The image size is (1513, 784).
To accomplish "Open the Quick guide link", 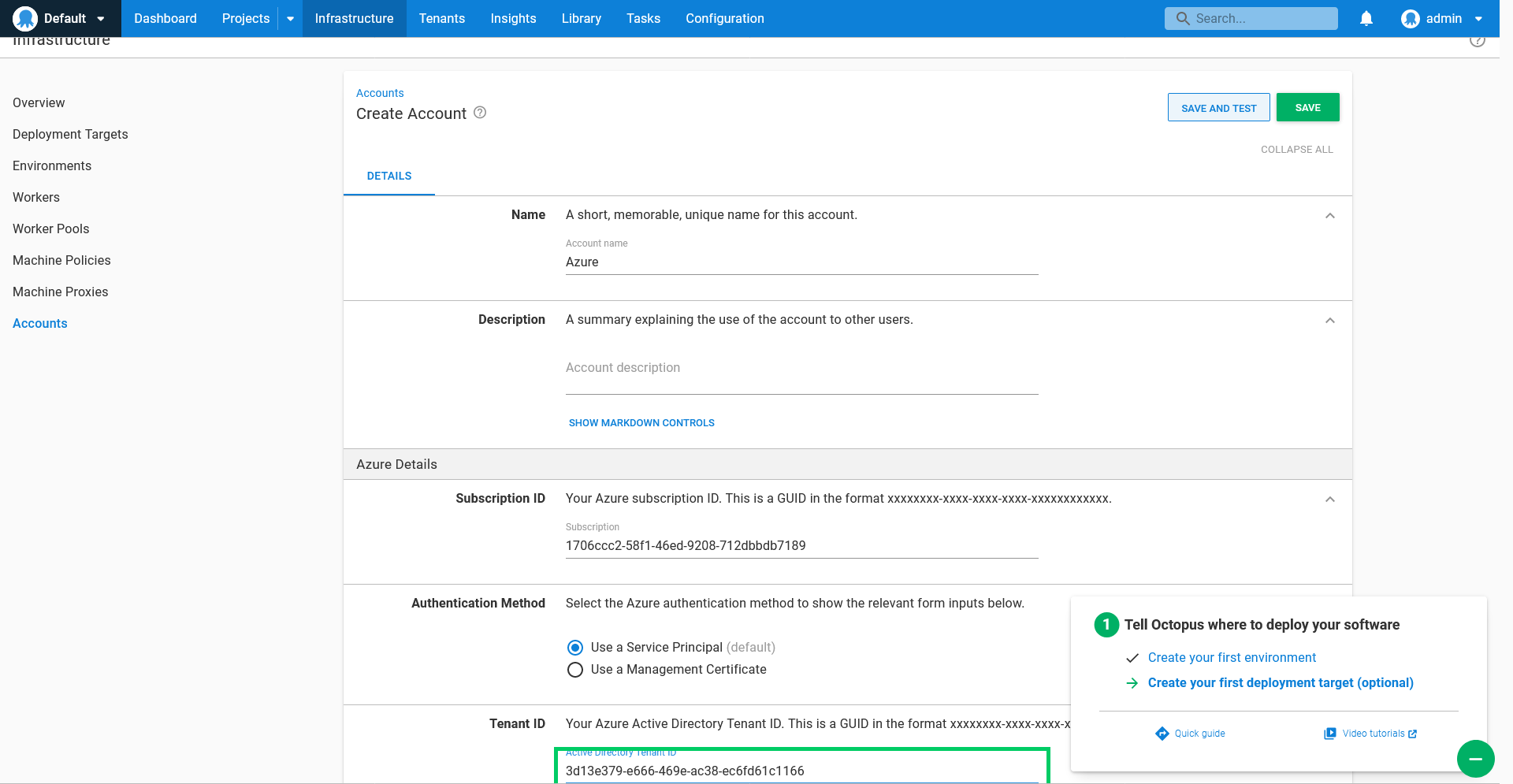I will (1199, 734).
